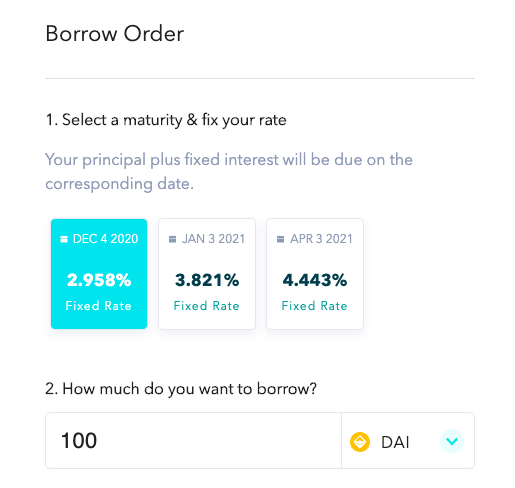Image resolution: width=515 pixels, height=488 pixels.
Task: Click the 4.443% fixed rate value
Action: (x=315, y=280)
